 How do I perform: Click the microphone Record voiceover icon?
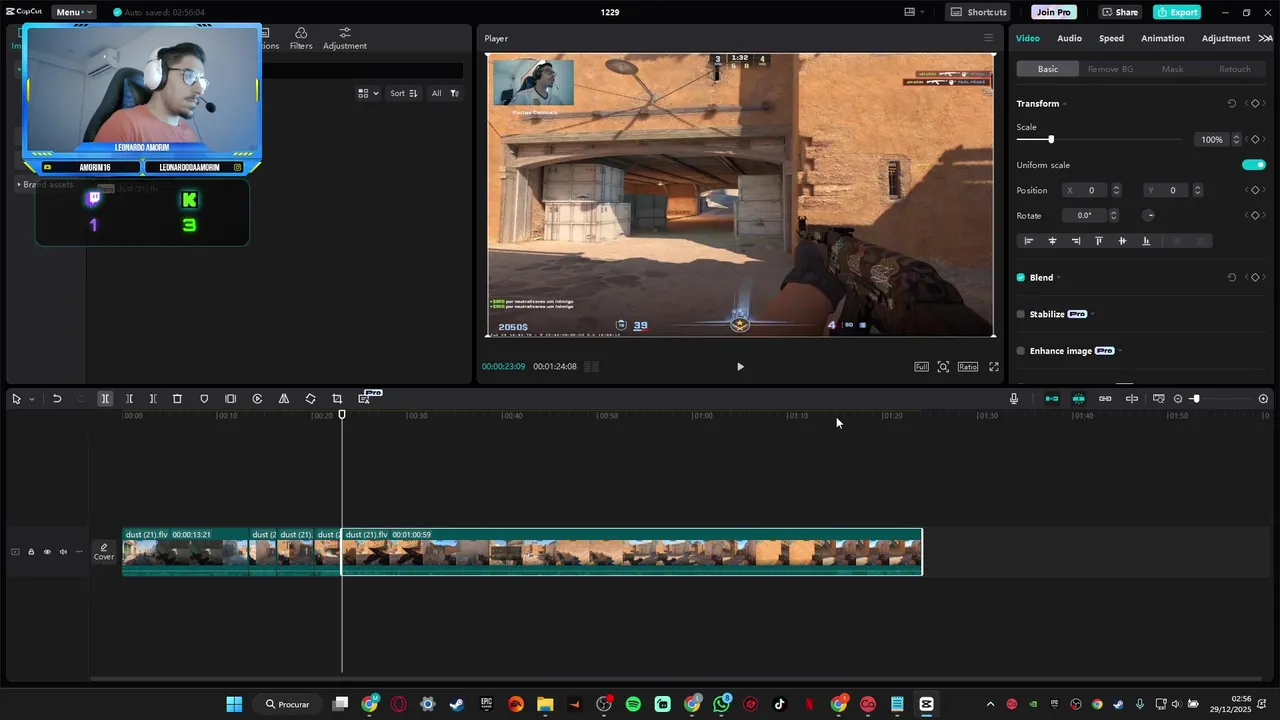tap(1013, 399)
